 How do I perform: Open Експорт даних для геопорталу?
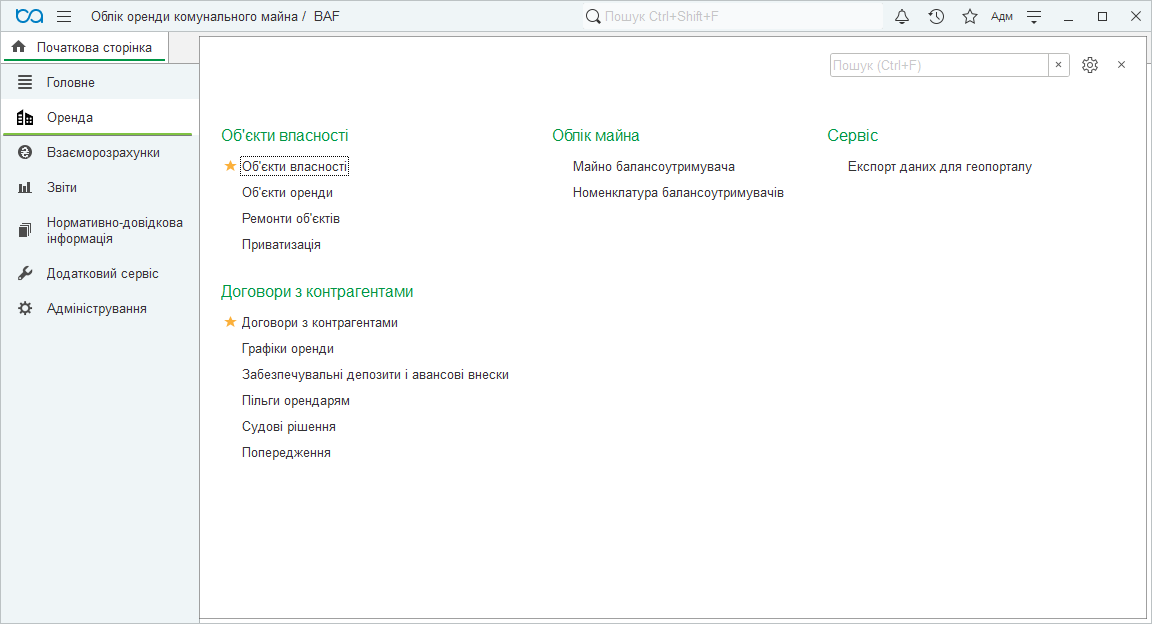939,166
